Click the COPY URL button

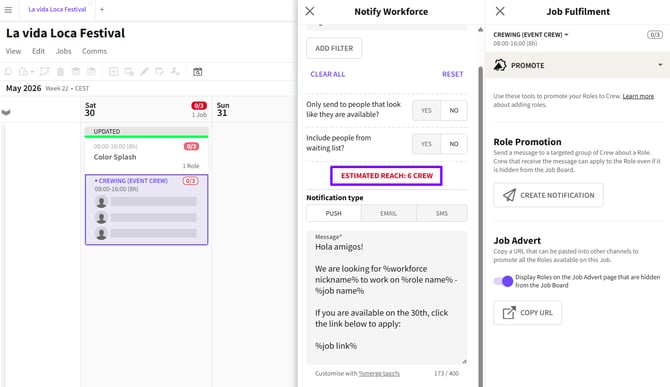(528, 313)
